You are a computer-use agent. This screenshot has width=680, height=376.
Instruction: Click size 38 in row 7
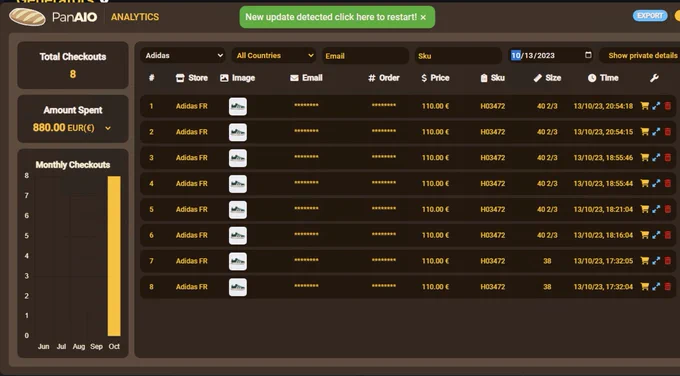coord(547,261)
